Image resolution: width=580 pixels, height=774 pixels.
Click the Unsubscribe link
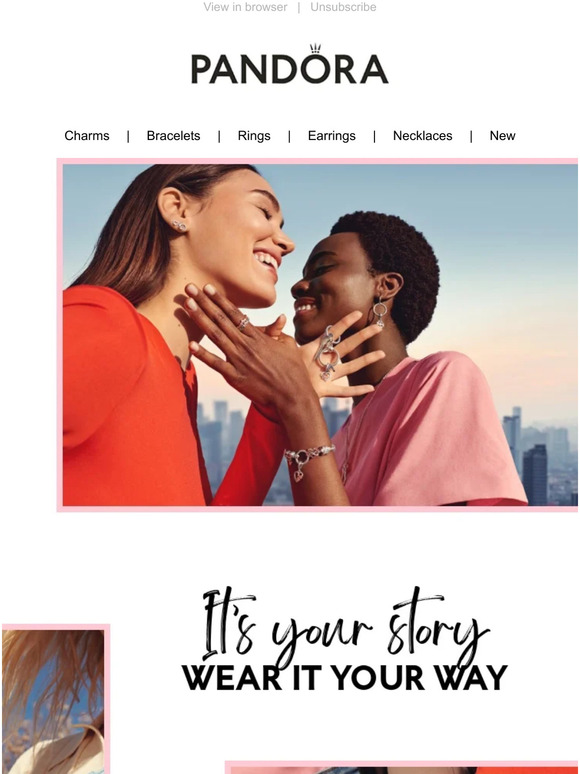coord(343,7)
